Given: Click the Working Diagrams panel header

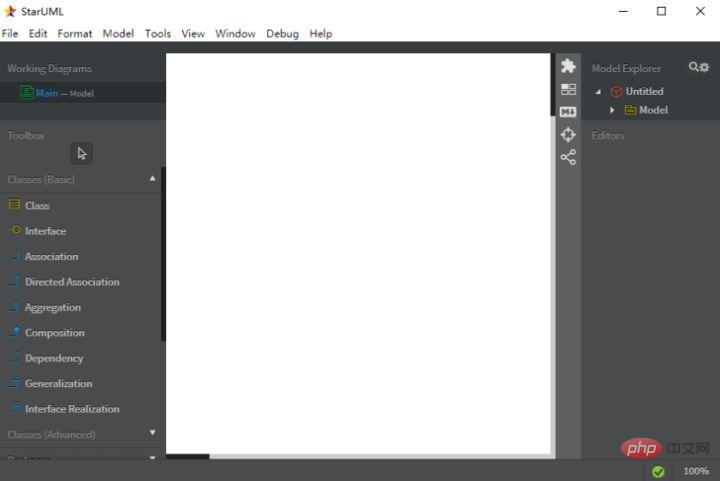Looking at the screenshot, I should (50, 68).
